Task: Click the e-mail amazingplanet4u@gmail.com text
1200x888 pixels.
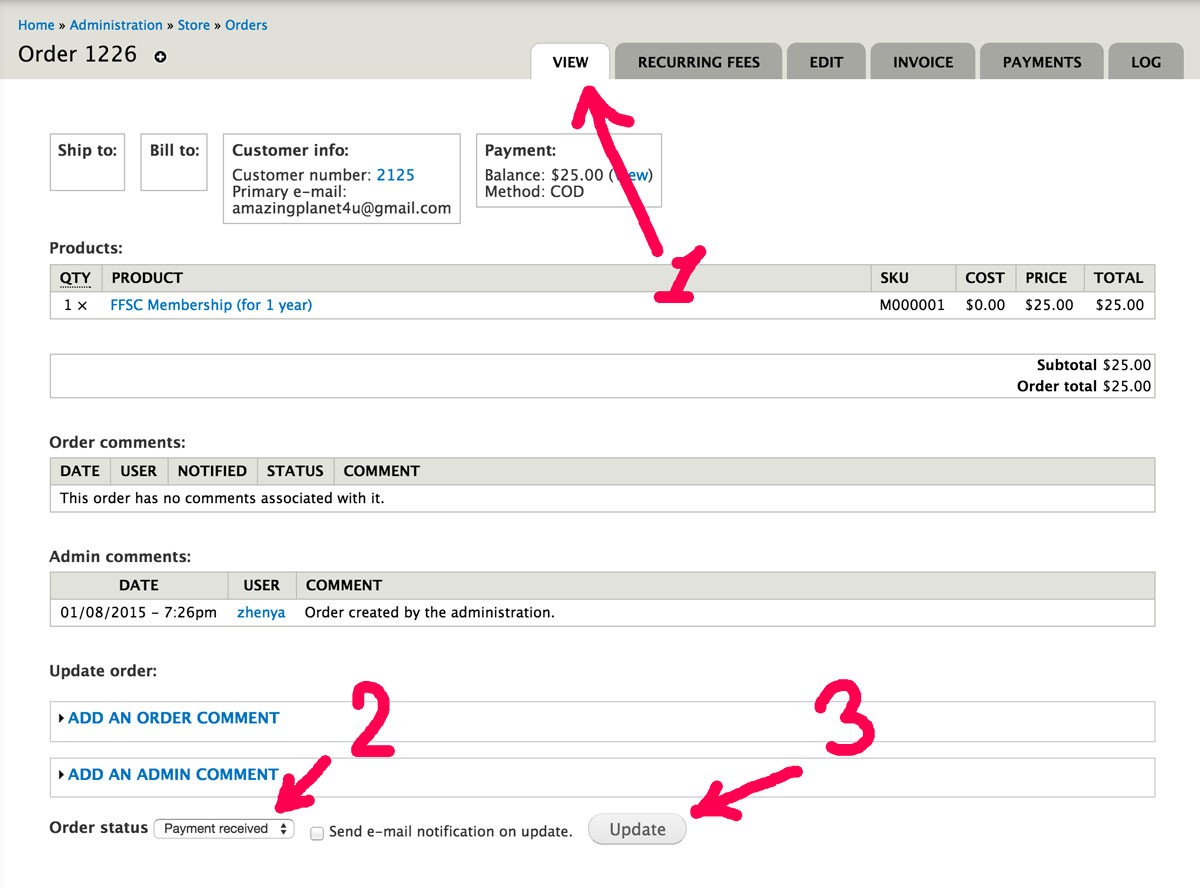Action: pos(342,208)
